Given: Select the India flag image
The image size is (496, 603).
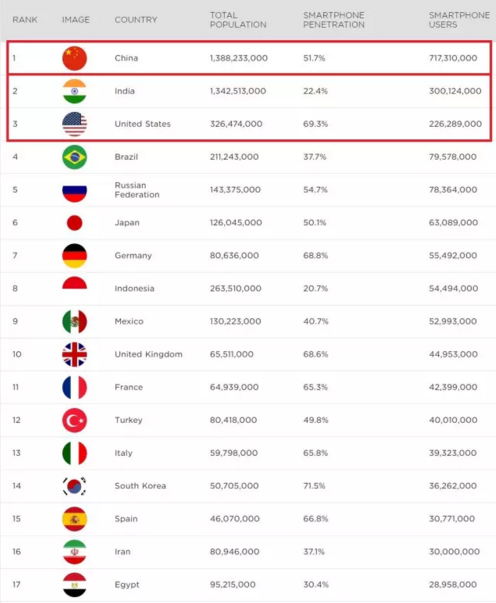Looking at the screenshot, I should [75, 91].
